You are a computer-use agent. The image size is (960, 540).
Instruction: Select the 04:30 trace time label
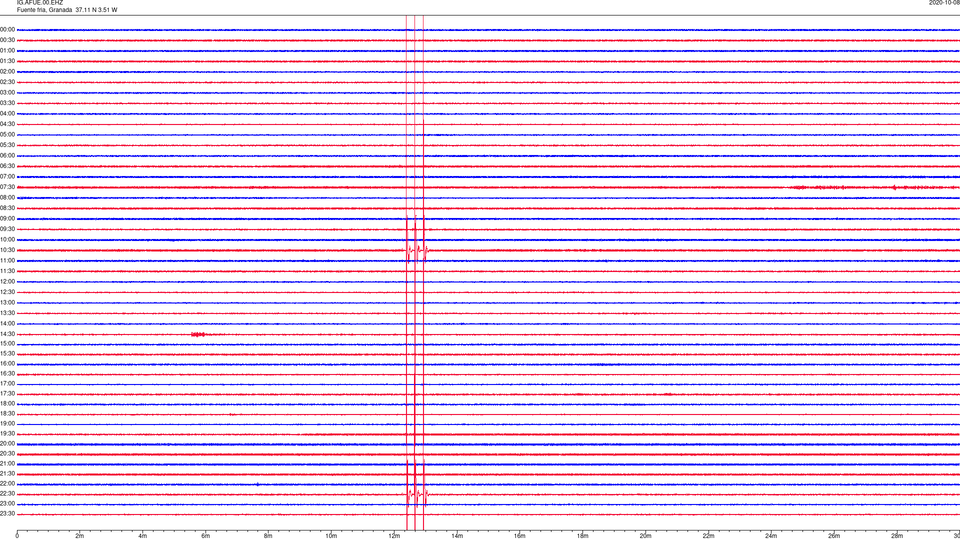(7, 124)
